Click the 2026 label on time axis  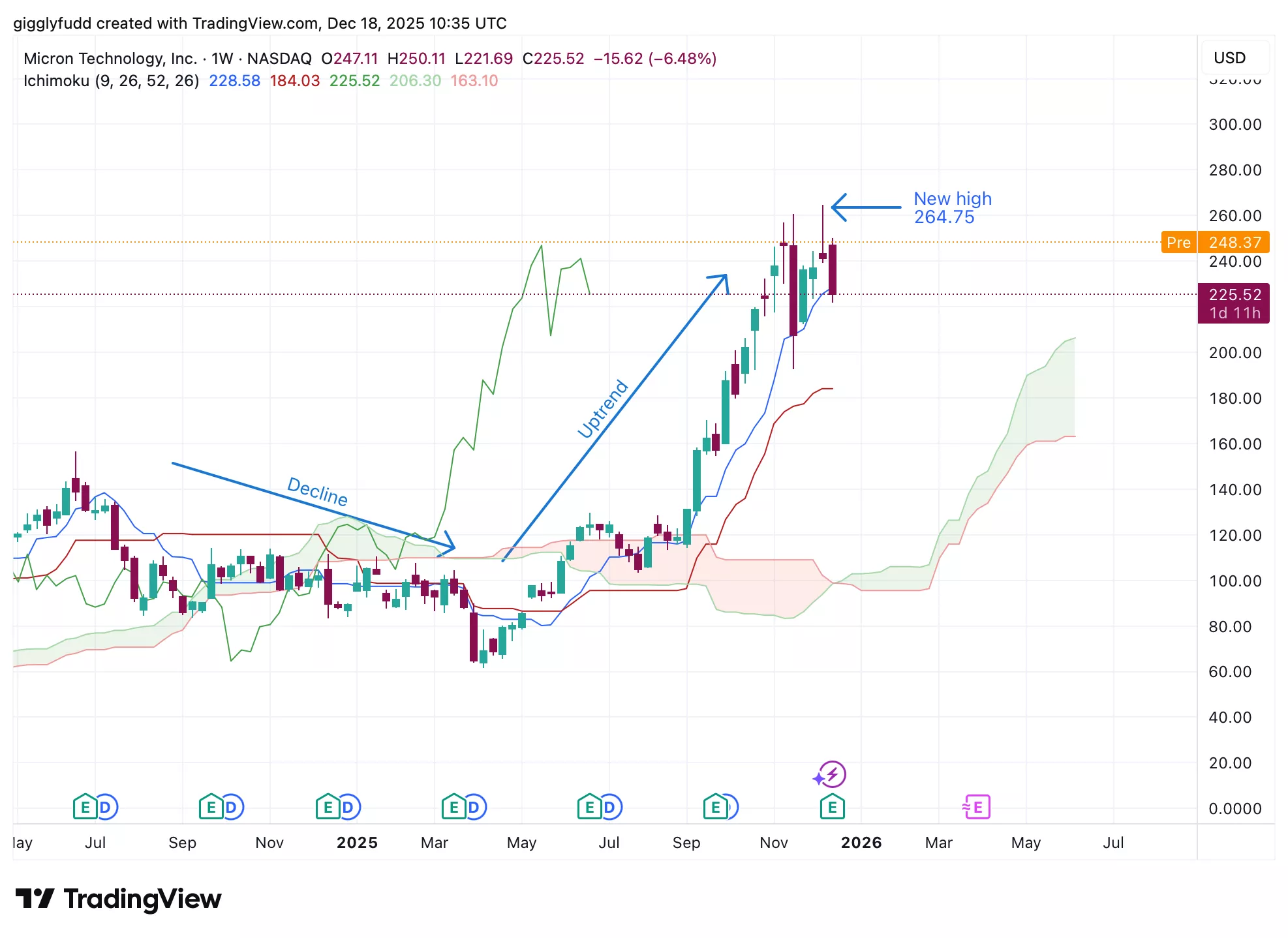pos(861,843)
